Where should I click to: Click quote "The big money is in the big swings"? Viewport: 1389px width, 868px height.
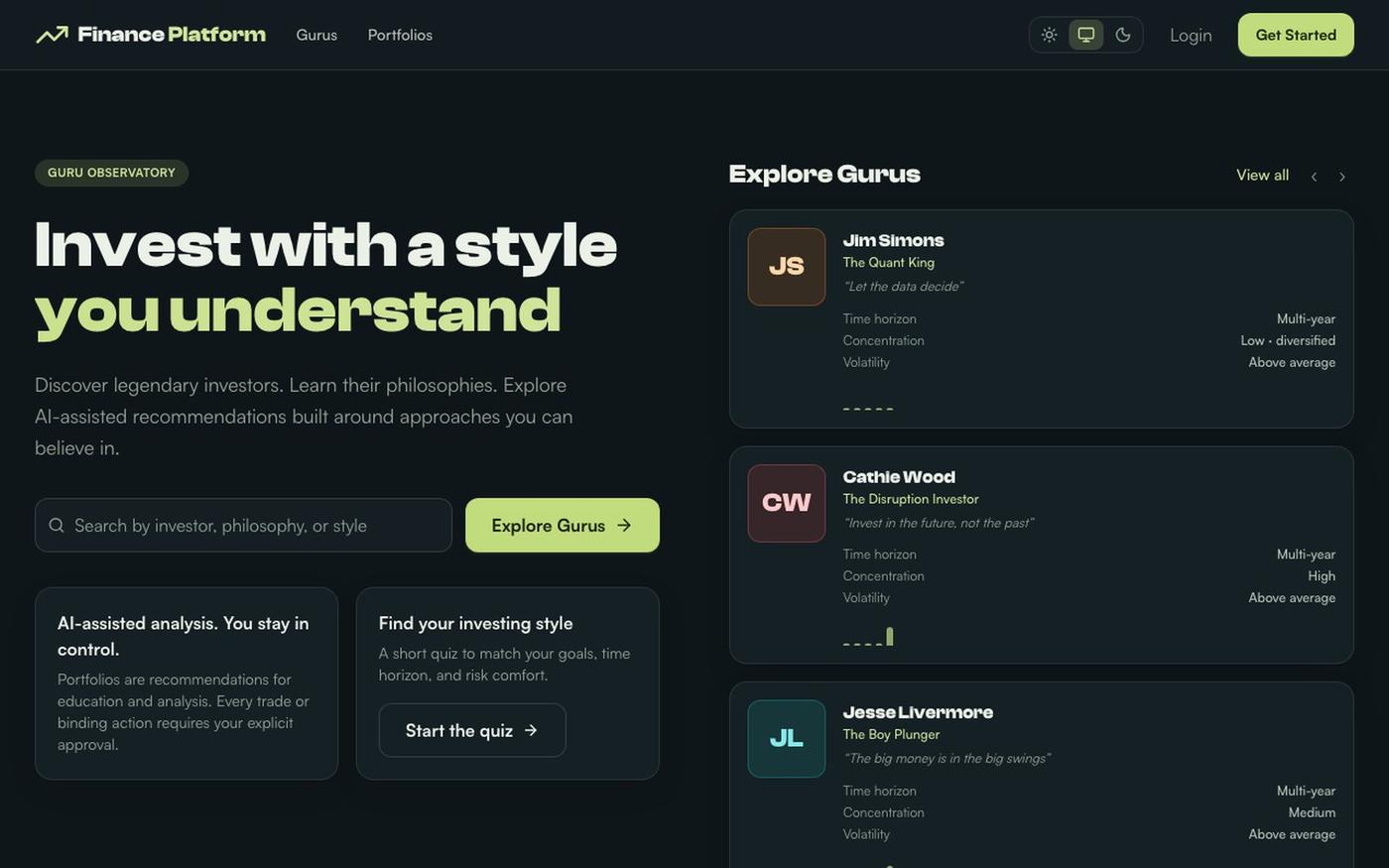pos(947,758)
